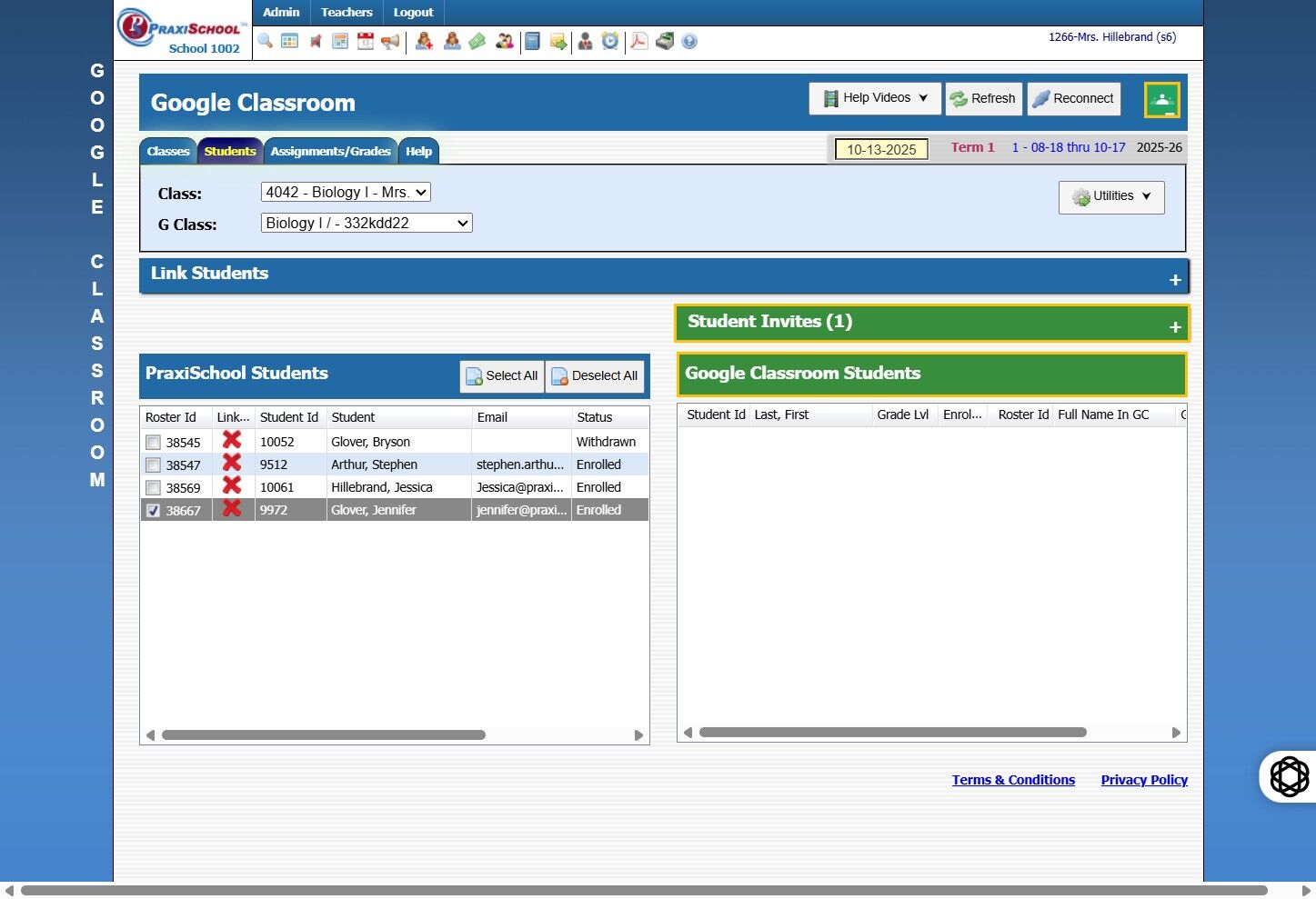Image resolution: width=1316 pixels, height=899 pixels.
Task: Click the magnifying glass search icon
Action: point(265,41)
